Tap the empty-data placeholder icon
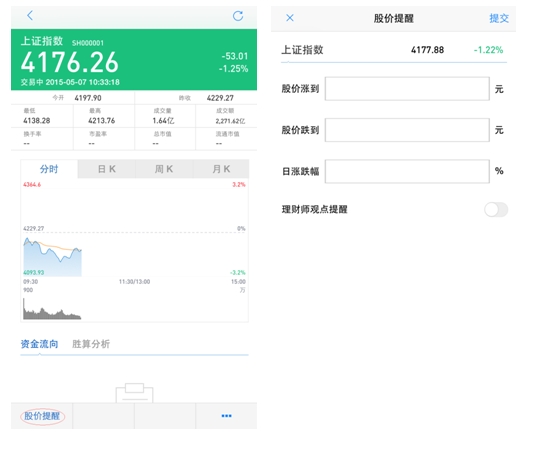 pos(134,392)
